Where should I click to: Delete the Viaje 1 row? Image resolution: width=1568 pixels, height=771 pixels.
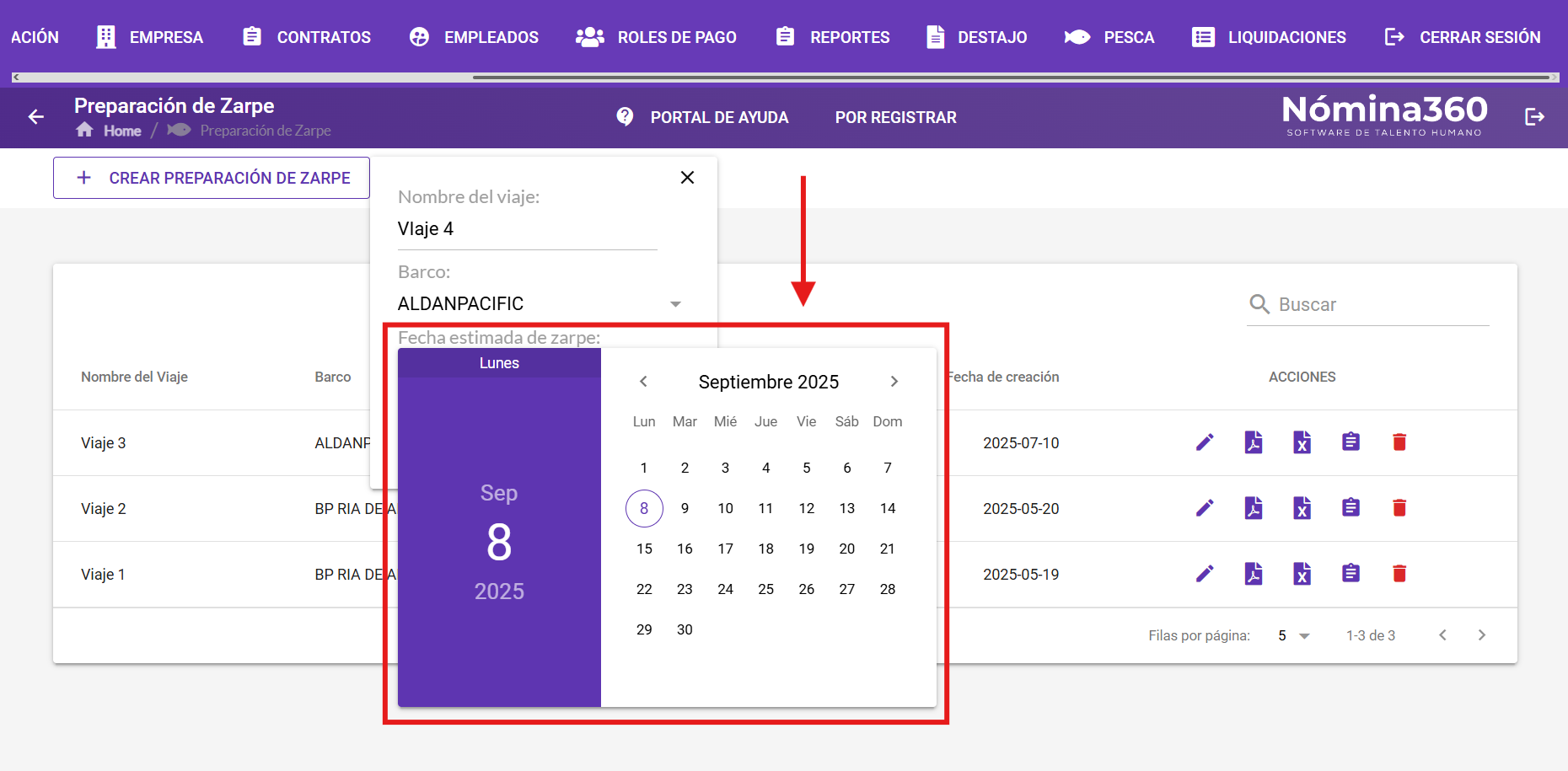click(x=1399, y=574)
